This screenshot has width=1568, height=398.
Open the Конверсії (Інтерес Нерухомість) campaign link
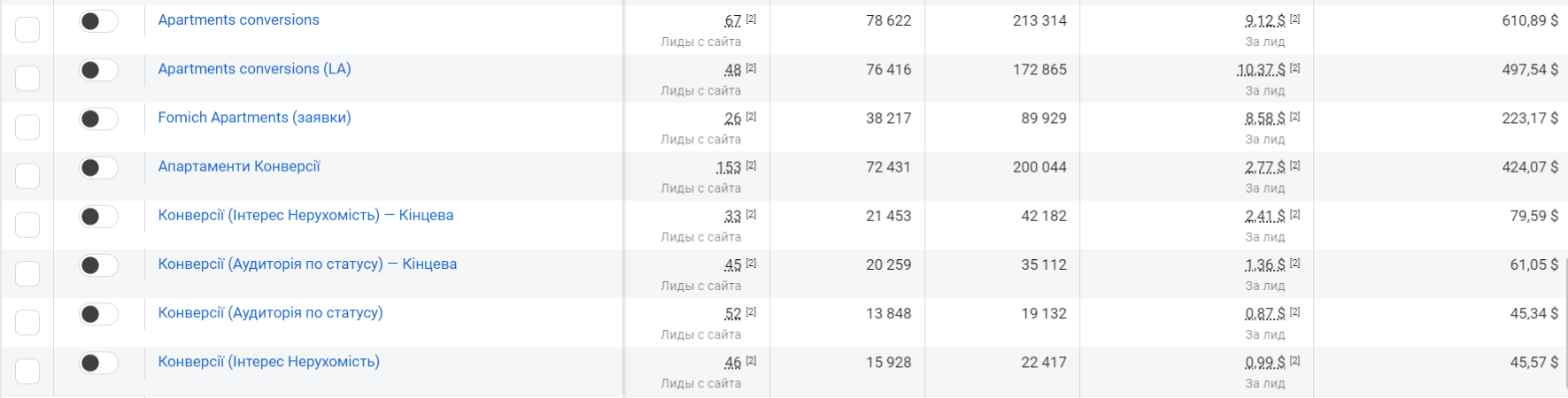pos(268,362)
